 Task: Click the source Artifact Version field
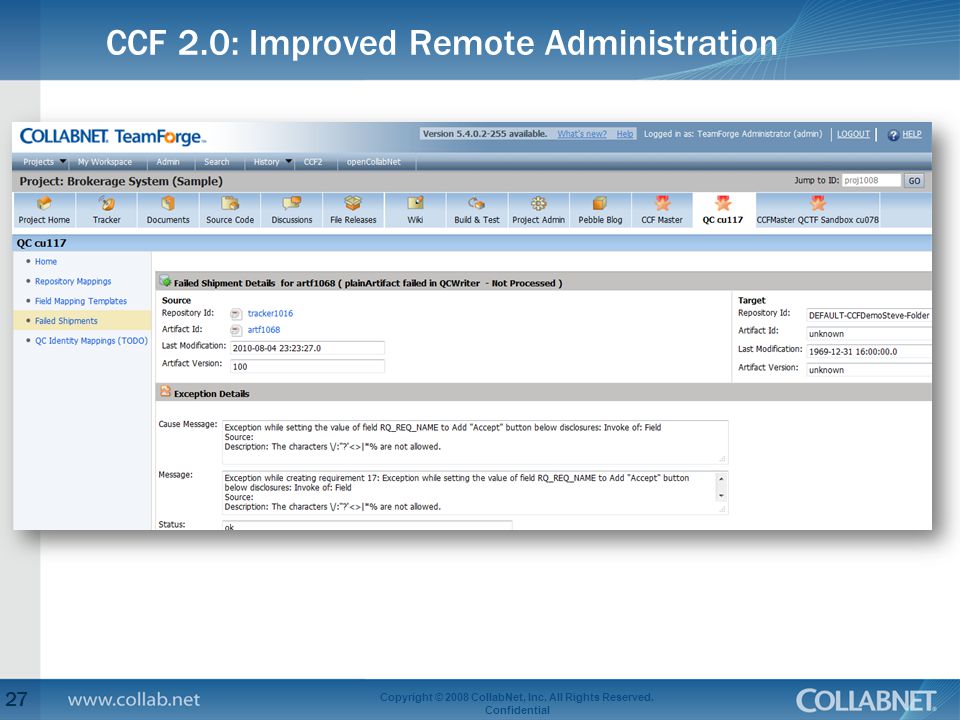pyautogui.click(x=307, y=367)
